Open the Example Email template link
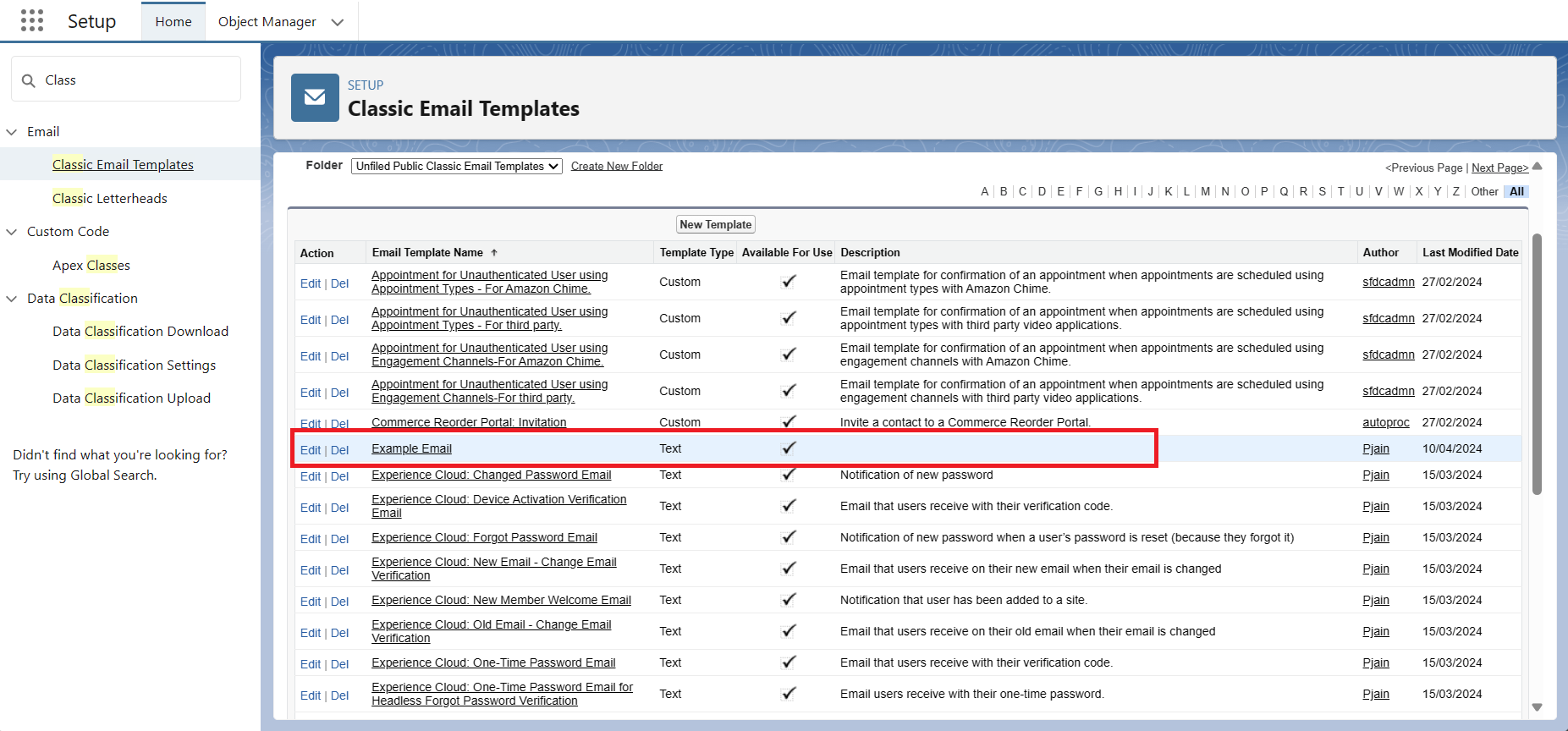Screen dimensions: 1568x731 411,449
